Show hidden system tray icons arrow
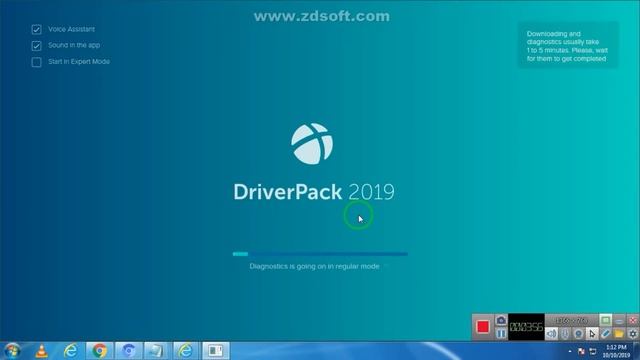640x360 pixels. (x=570, y=351)
